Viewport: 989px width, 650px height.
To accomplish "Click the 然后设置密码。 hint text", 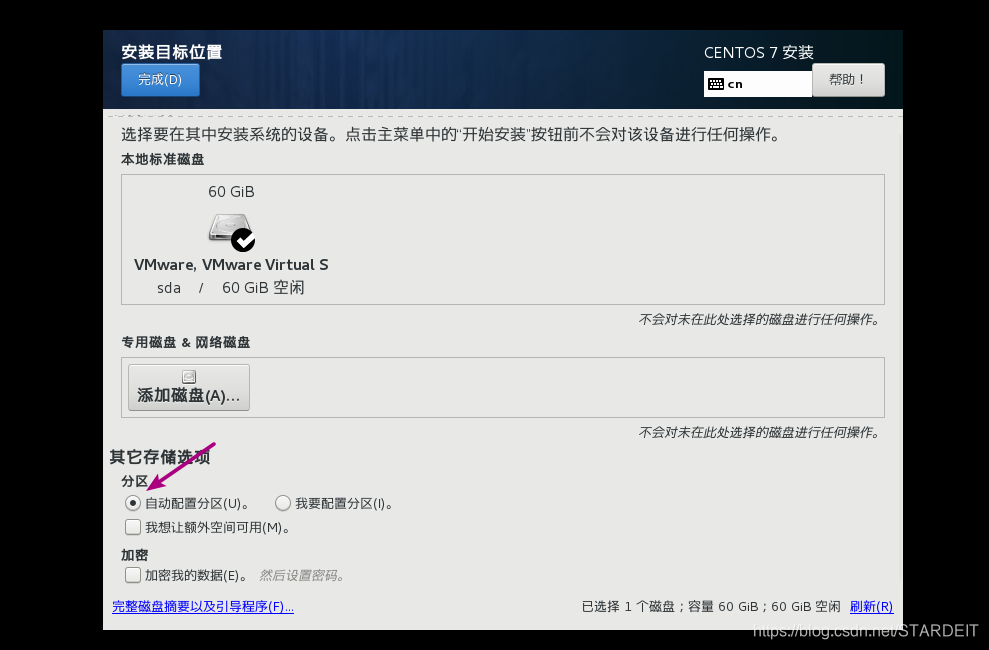I will pos(301,576).
